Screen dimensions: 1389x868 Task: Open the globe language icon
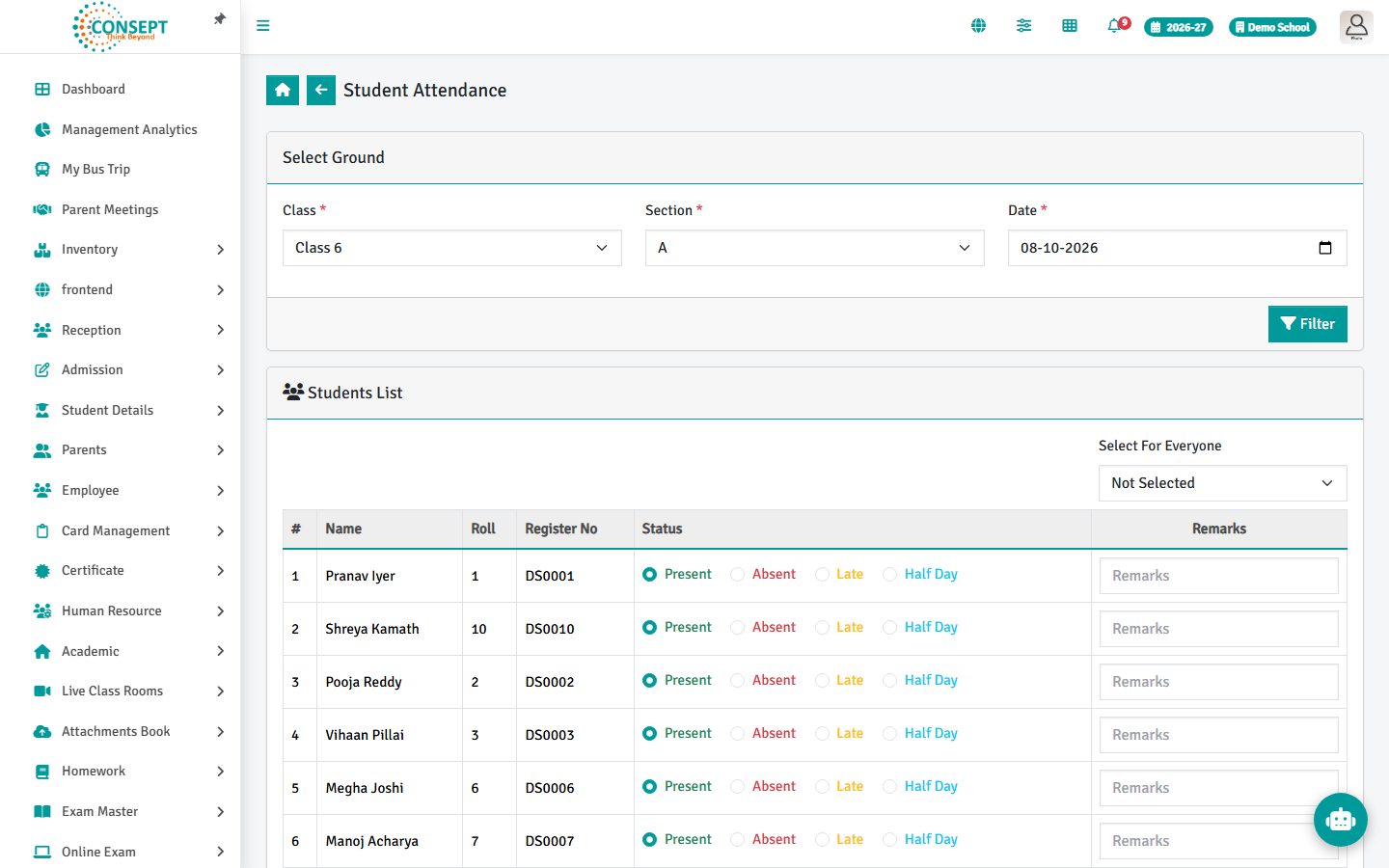click(978, 26)
